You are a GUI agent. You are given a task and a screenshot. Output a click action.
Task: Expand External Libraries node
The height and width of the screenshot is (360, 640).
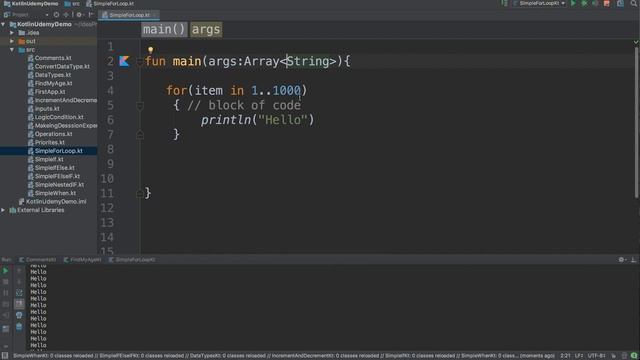3,210
